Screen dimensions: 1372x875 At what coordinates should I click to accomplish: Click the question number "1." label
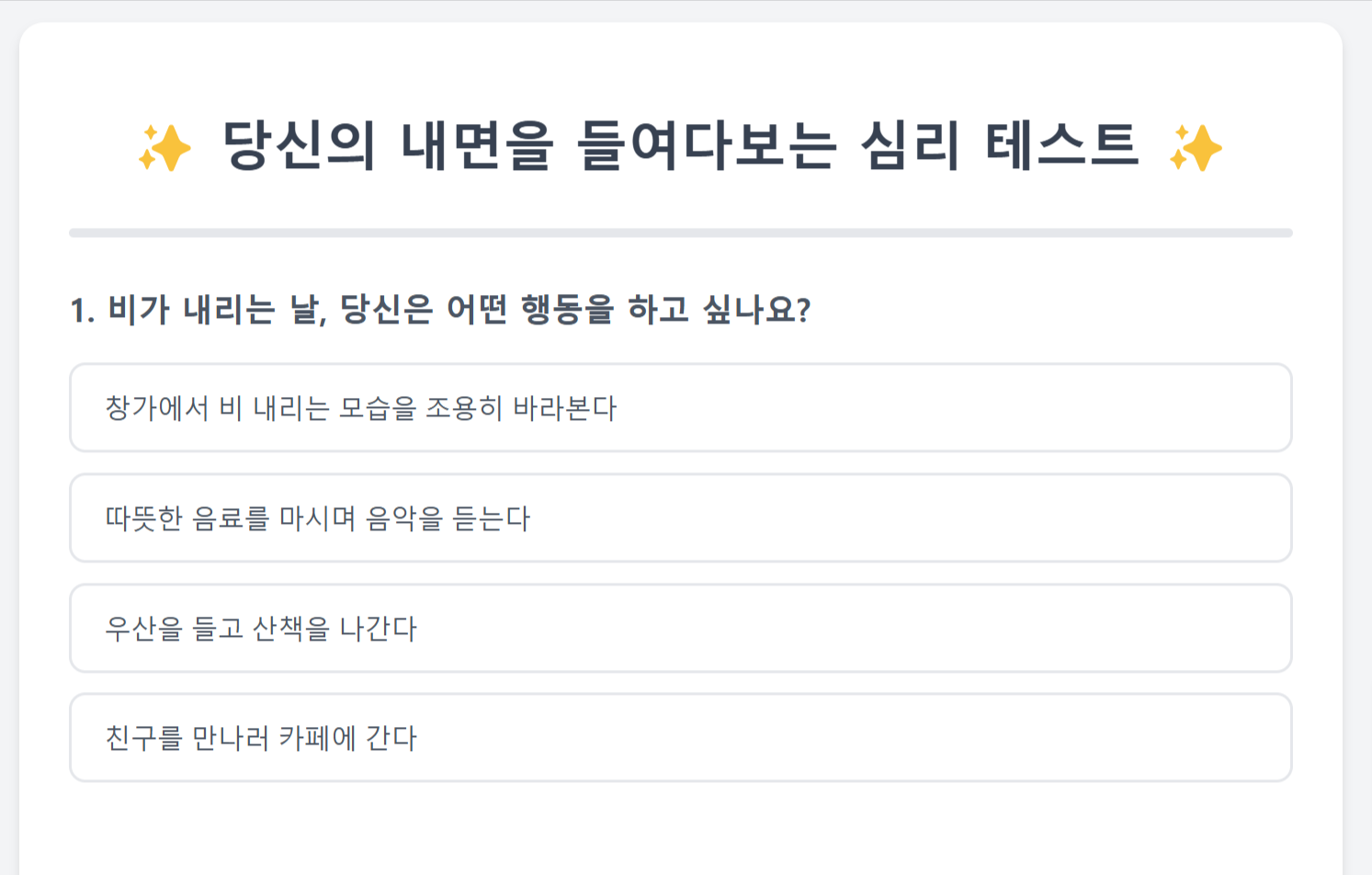[x=82, y=311]
